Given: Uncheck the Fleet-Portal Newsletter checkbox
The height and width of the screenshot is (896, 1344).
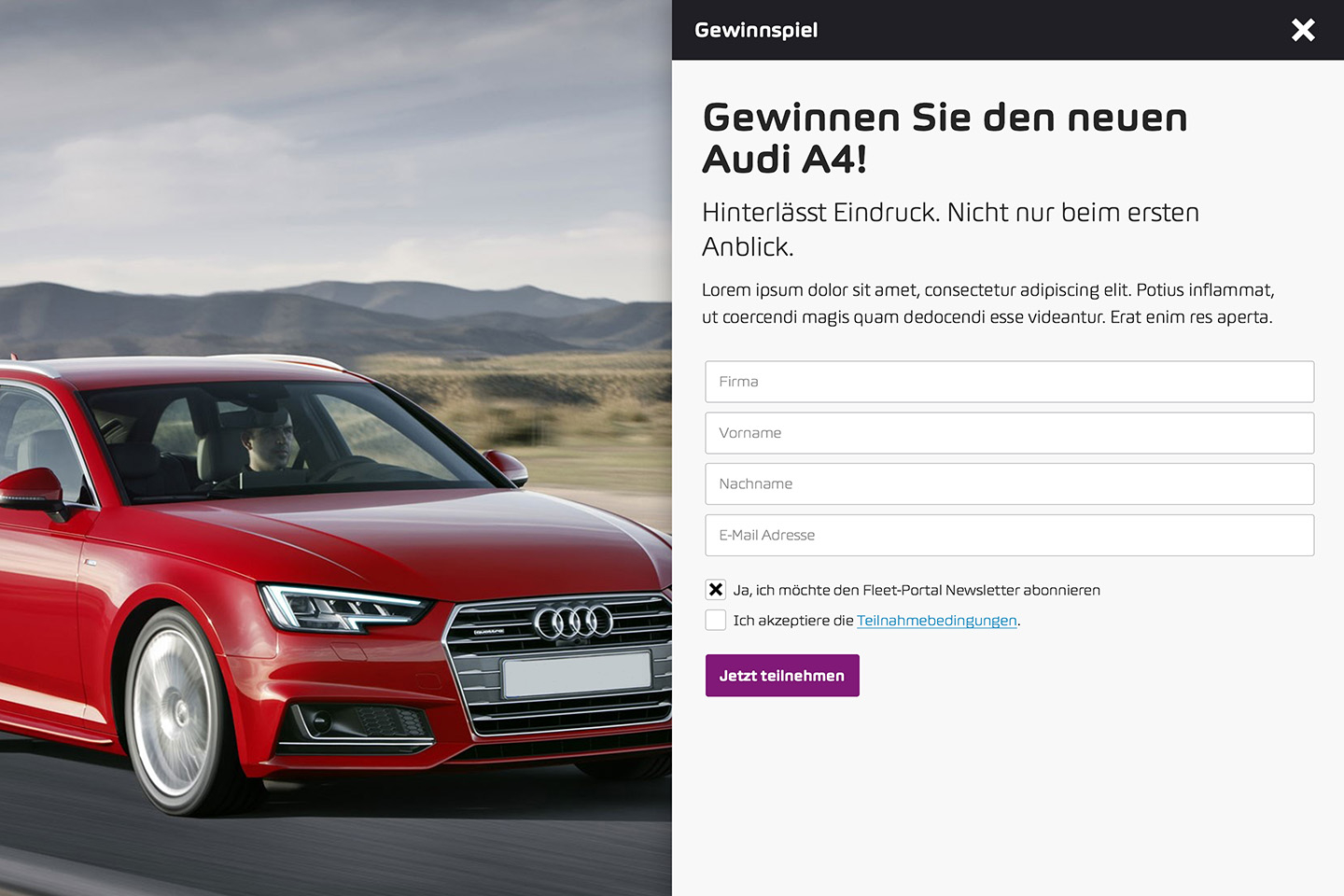Looking at the screenshot, I should click(x=716, y=590).
